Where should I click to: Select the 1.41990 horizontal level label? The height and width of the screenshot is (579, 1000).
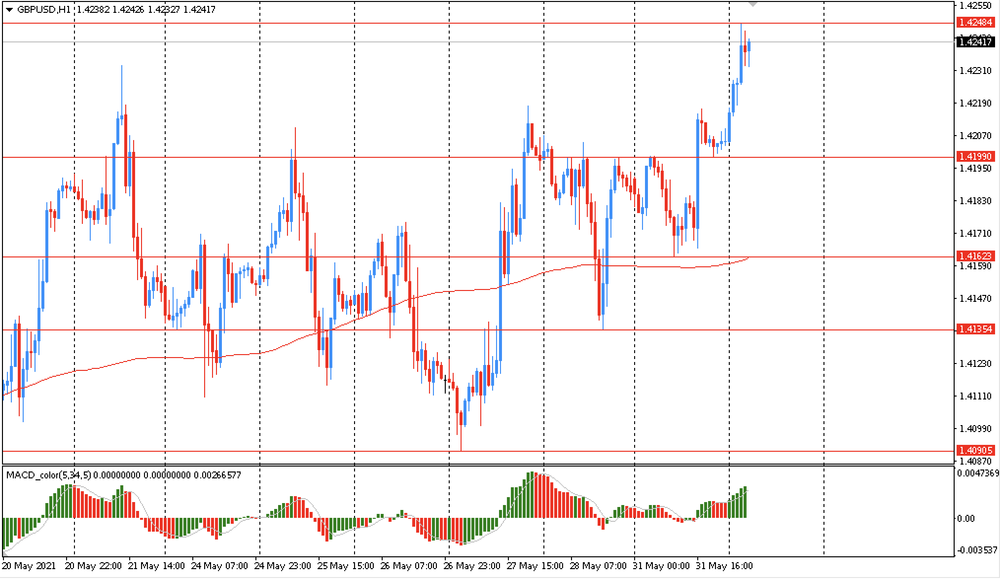[976, 157]
